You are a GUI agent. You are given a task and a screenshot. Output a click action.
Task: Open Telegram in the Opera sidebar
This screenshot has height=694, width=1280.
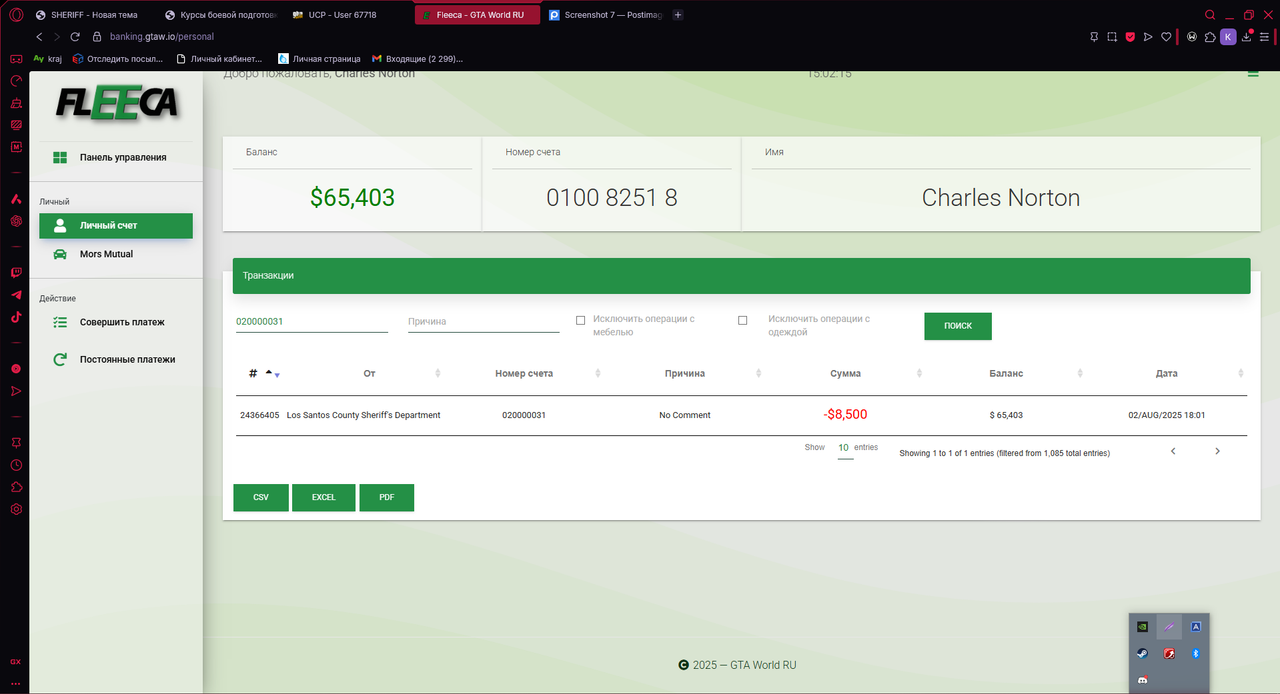(16, 295)
